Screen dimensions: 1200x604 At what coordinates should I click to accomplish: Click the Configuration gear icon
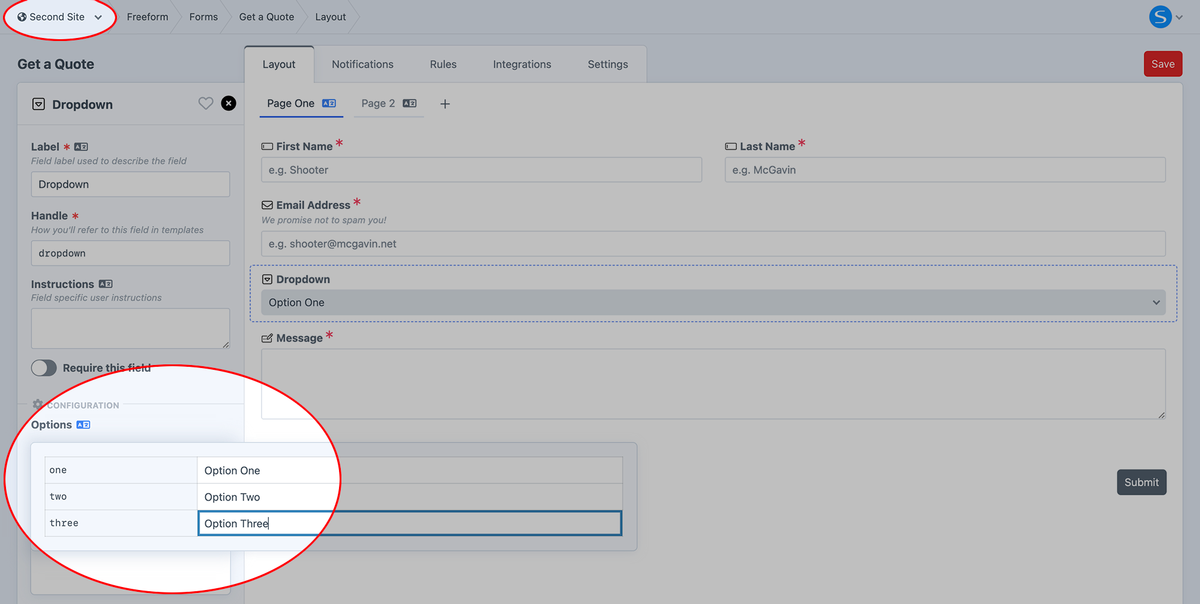[x=38, y=405]
